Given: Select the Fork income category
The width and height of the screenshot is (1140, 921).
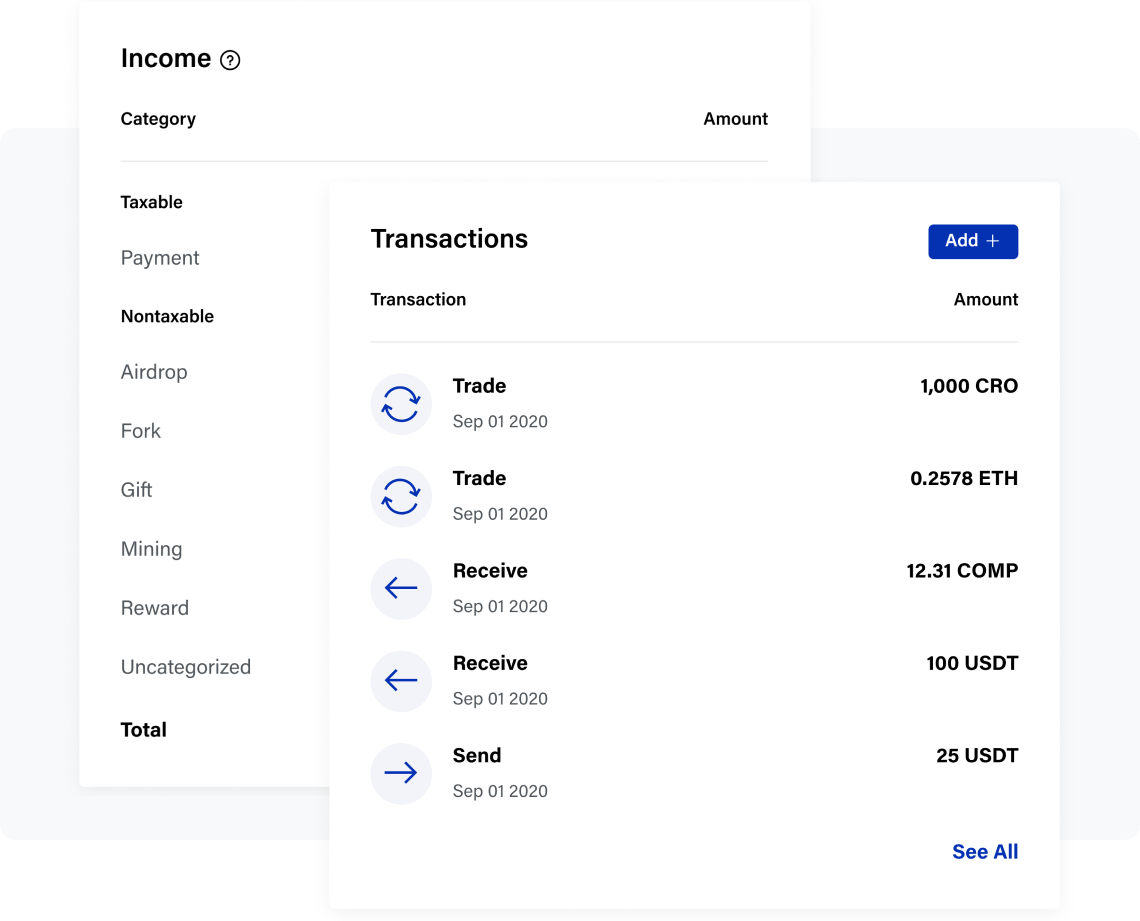Looking at the screenshot, I should [141, 431].
